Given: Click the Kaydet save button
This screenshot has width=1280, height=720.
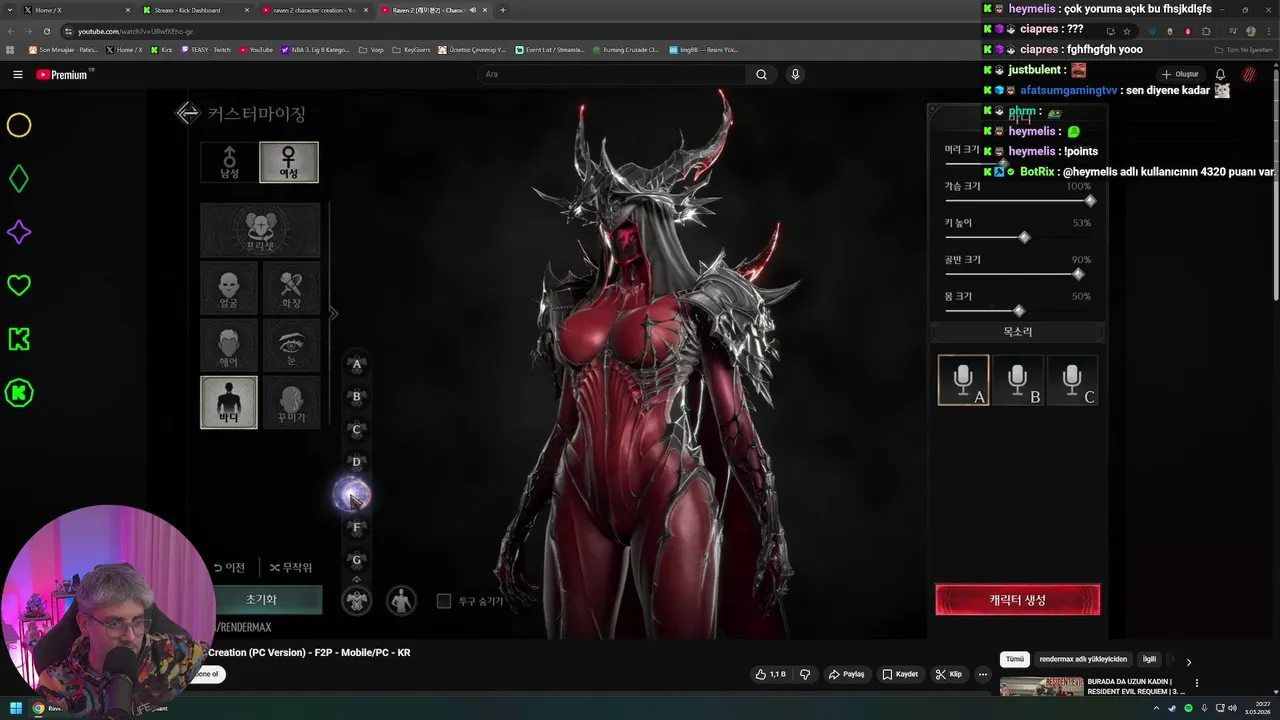Looking at the screenshot, I should coord(900,674).
